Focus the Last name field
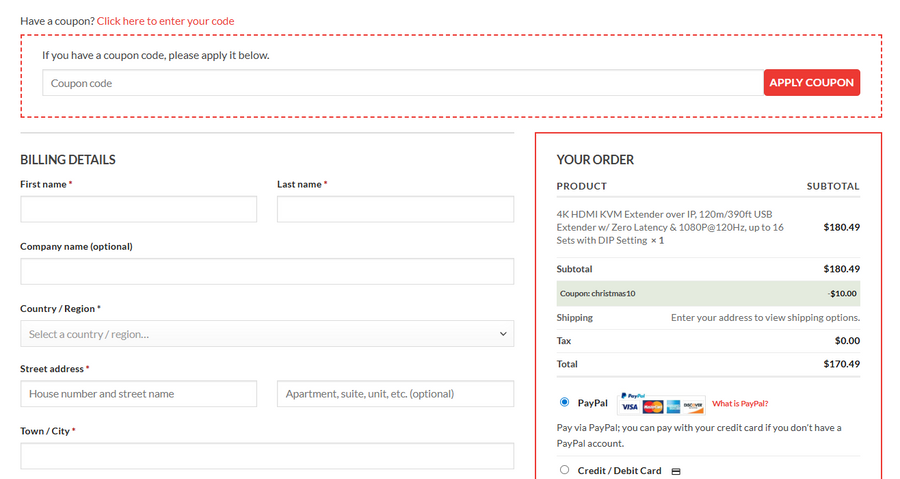900x479 pixels. pyautogui.click(x=395, y=209)
